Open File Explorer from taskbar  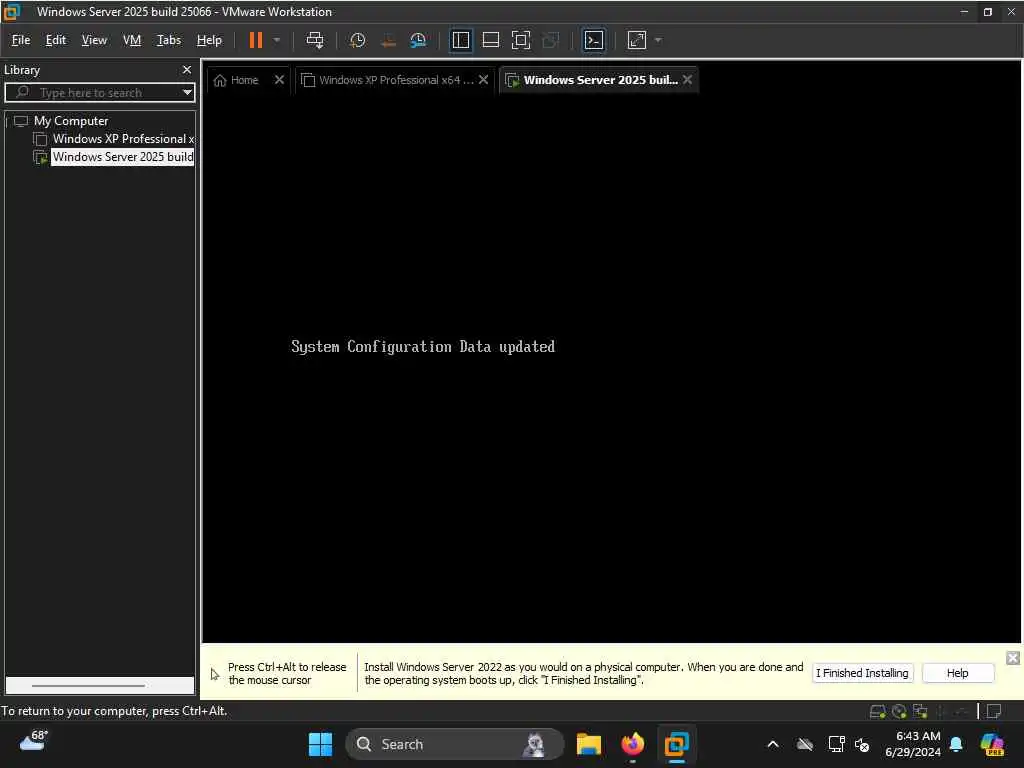click(x=588, y=744)
